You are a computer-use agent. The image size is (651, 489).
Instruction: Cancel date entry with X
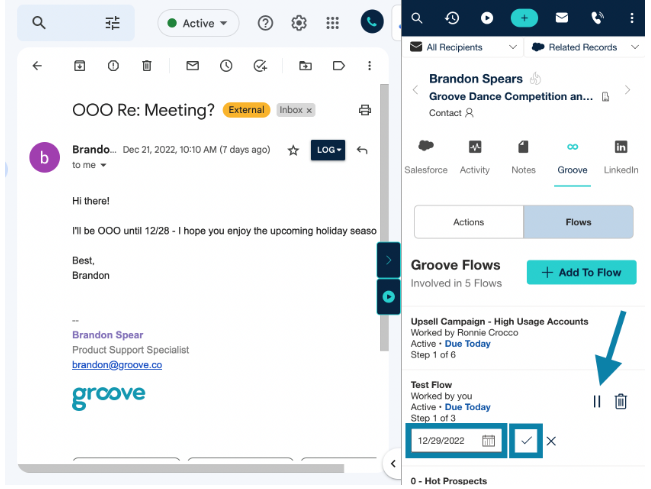point(551,441)
